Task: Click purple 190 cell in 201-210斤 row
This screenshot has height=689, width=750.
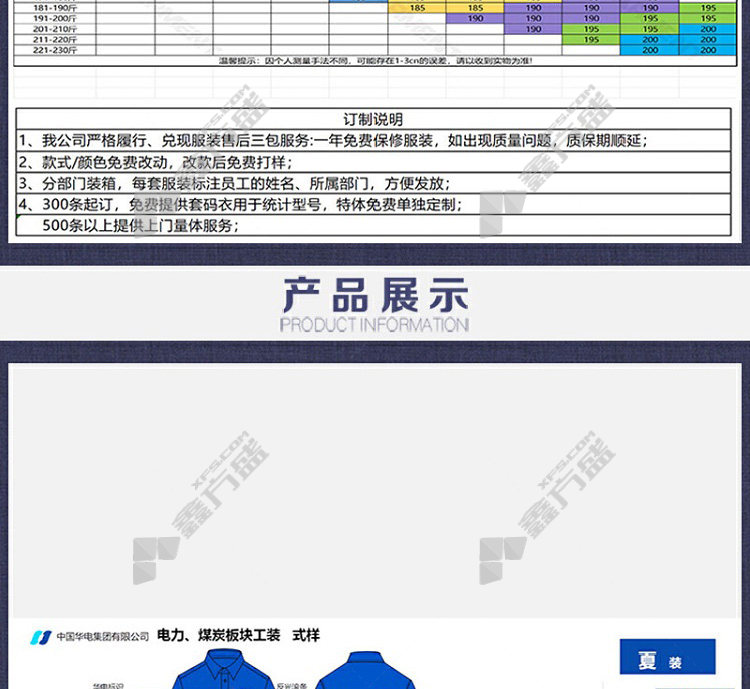Action: click(x=533, y=29)
